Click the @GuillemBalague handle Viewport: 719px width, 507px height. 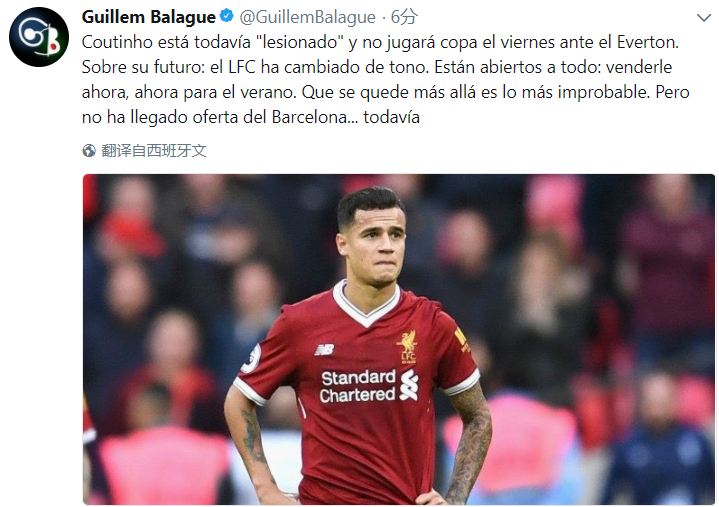point(307,17)
